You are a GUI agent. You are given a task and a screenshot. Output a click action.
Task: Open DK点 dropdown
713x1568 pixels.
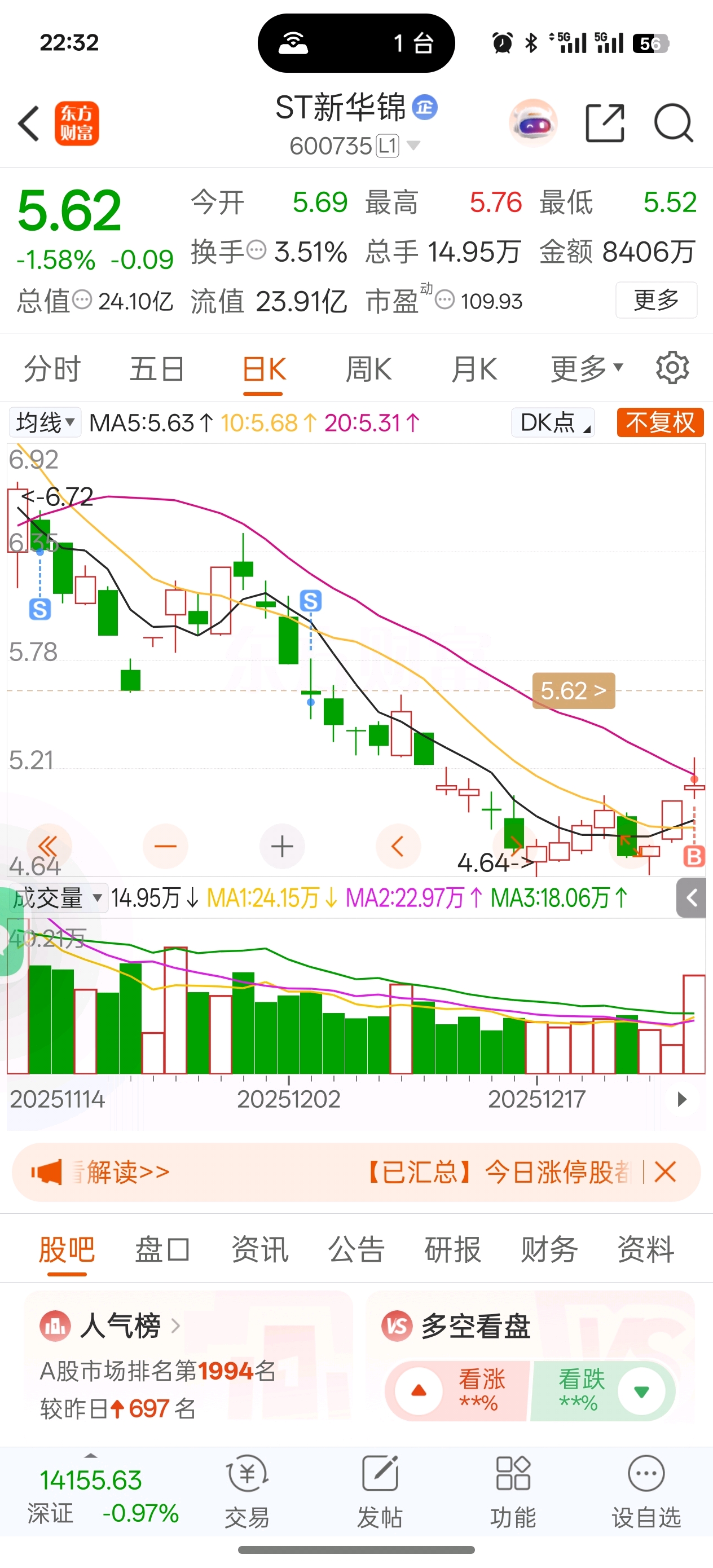click(553, 422)
